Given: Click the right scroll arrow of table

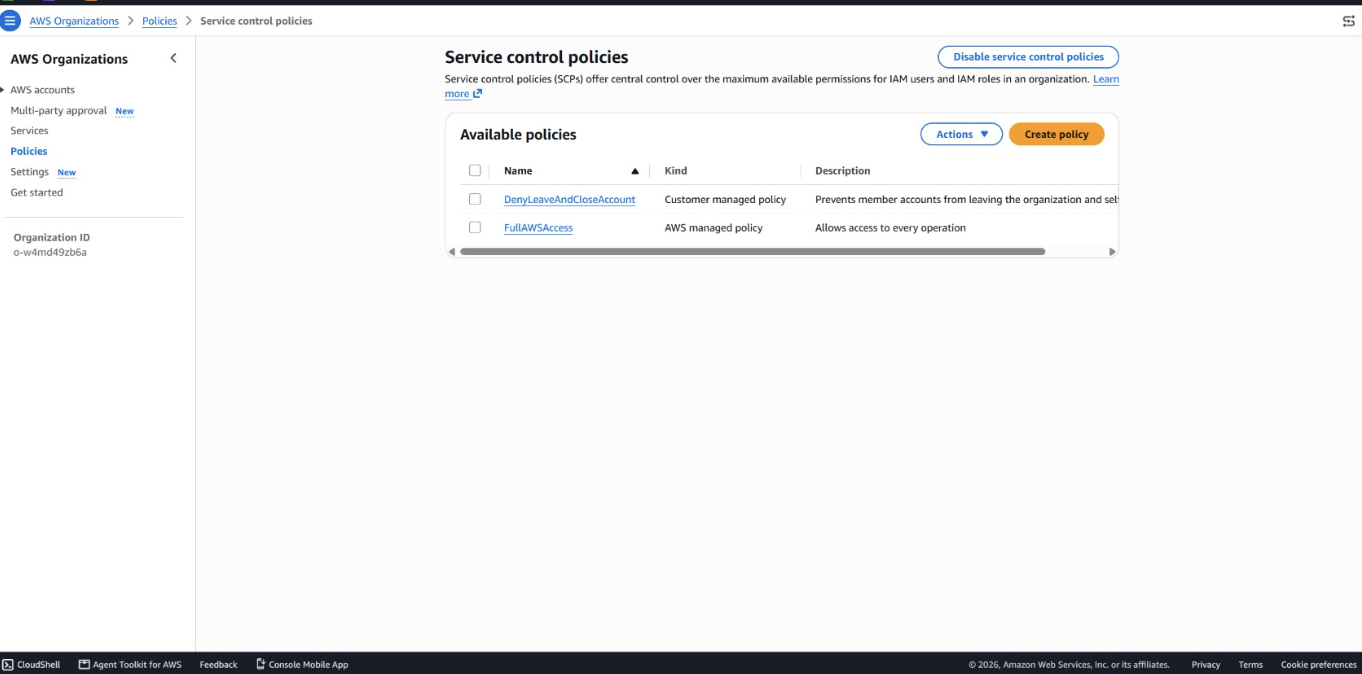Looking at the screenshot, I should point(1112,252).
